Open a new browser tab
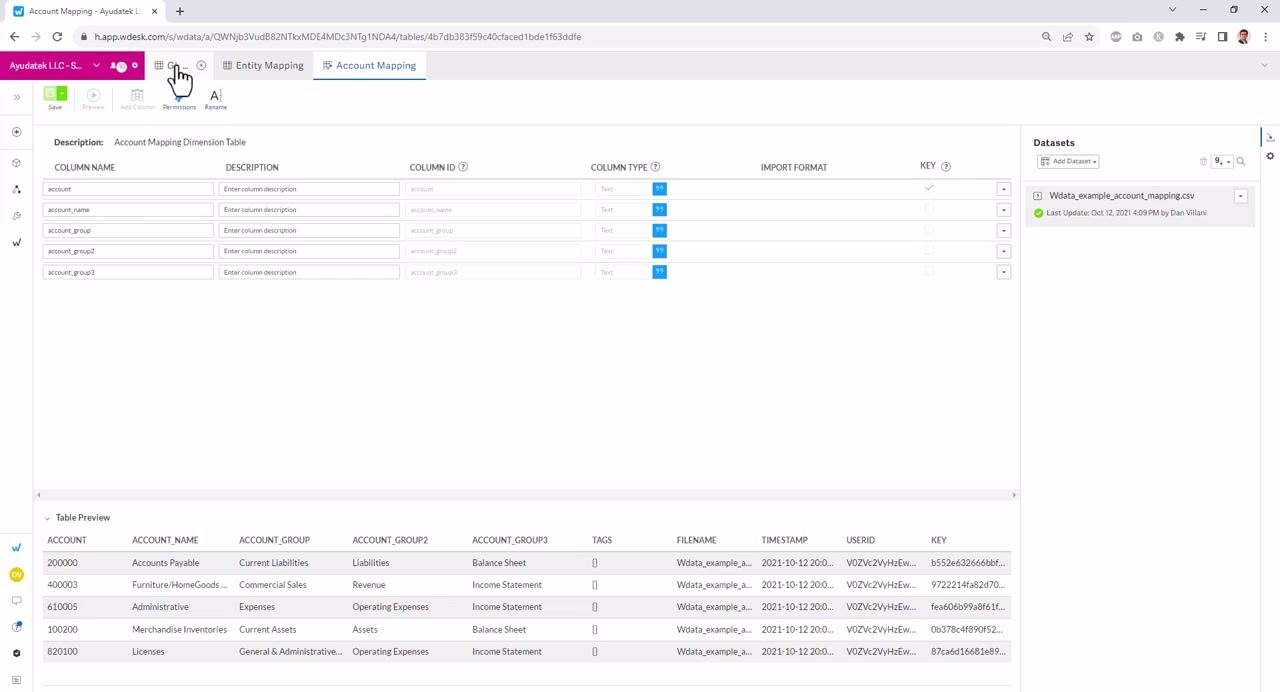 [x=180, y=11]
